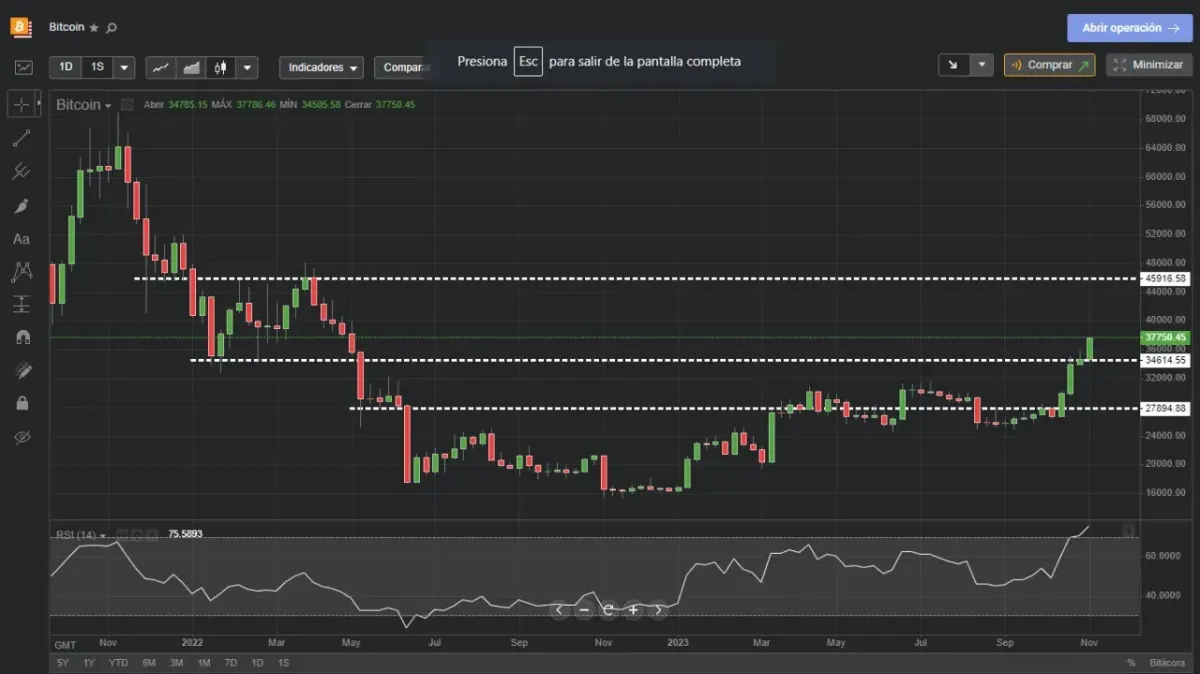This screenshot has height=674, width=1200.
Task: Click the chart zoom in plus button
Action: pyautogui.click(x=633, y=609)
